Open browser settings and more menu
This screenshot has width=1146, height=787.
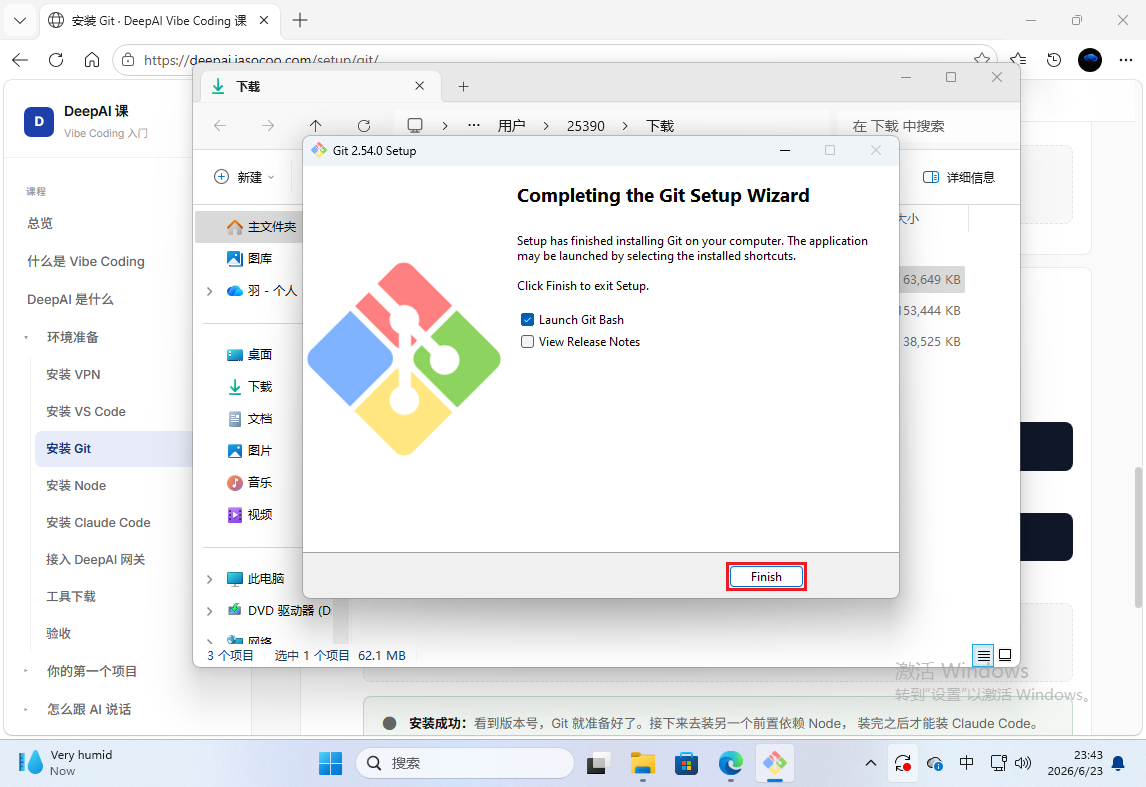point(1126,60)
